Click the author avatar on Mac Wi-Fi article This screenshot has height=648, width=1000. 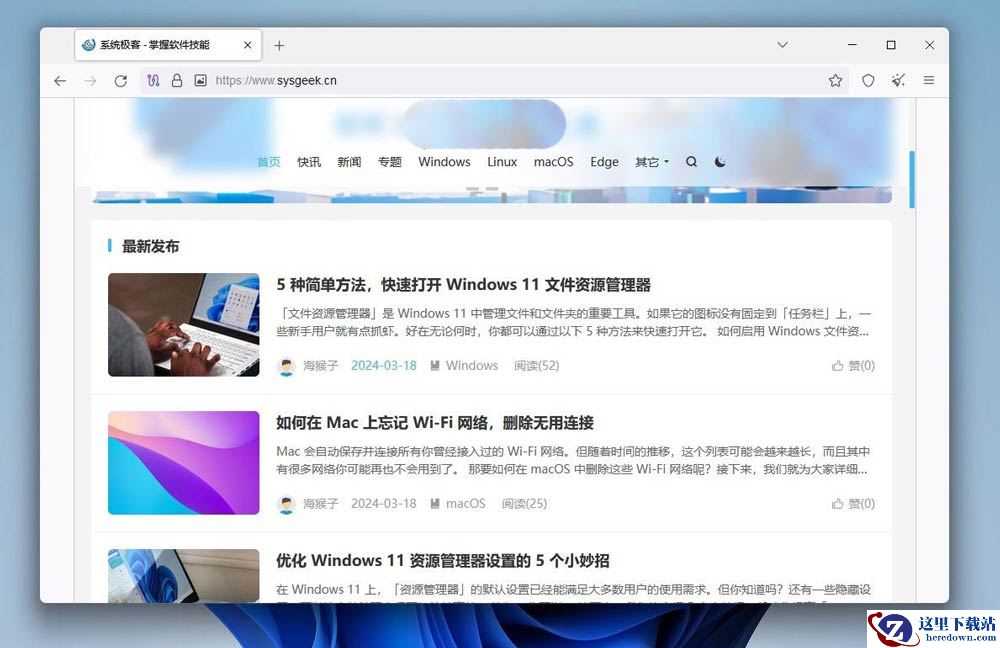coord(287,504)
